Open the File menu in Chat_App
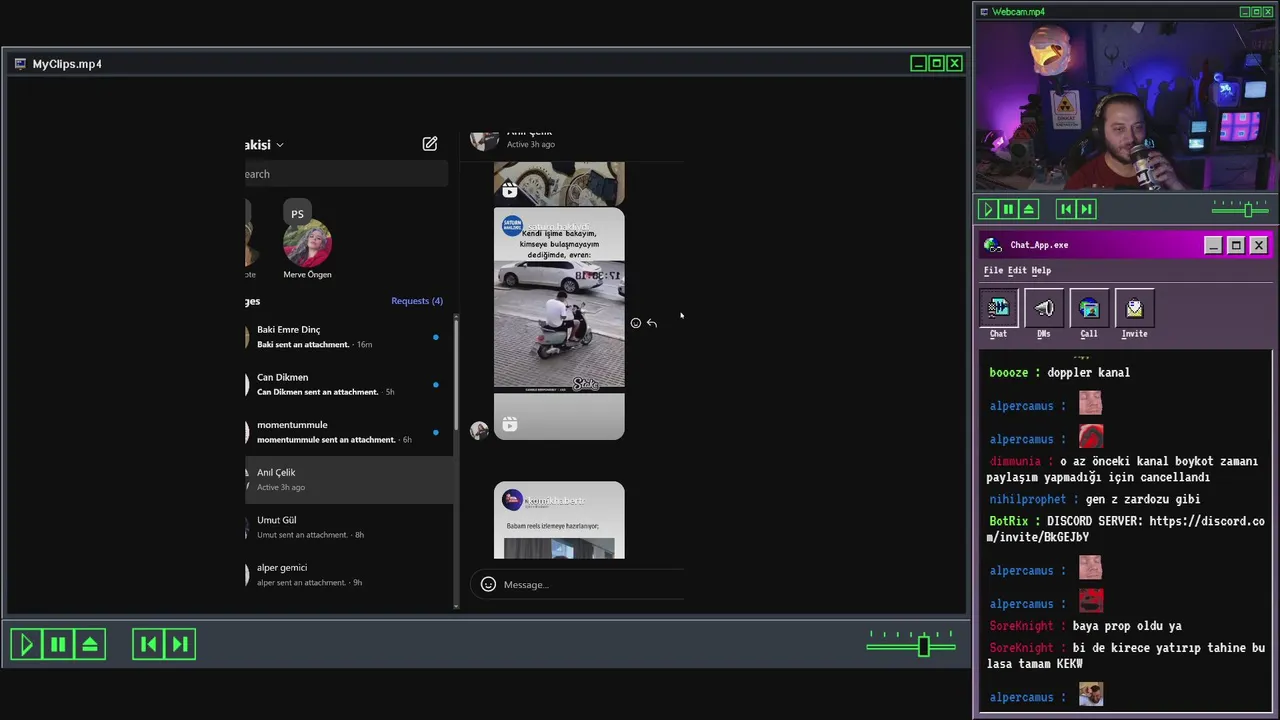Viewport: 1280px width, 720px height. click(x=993, y=270)
